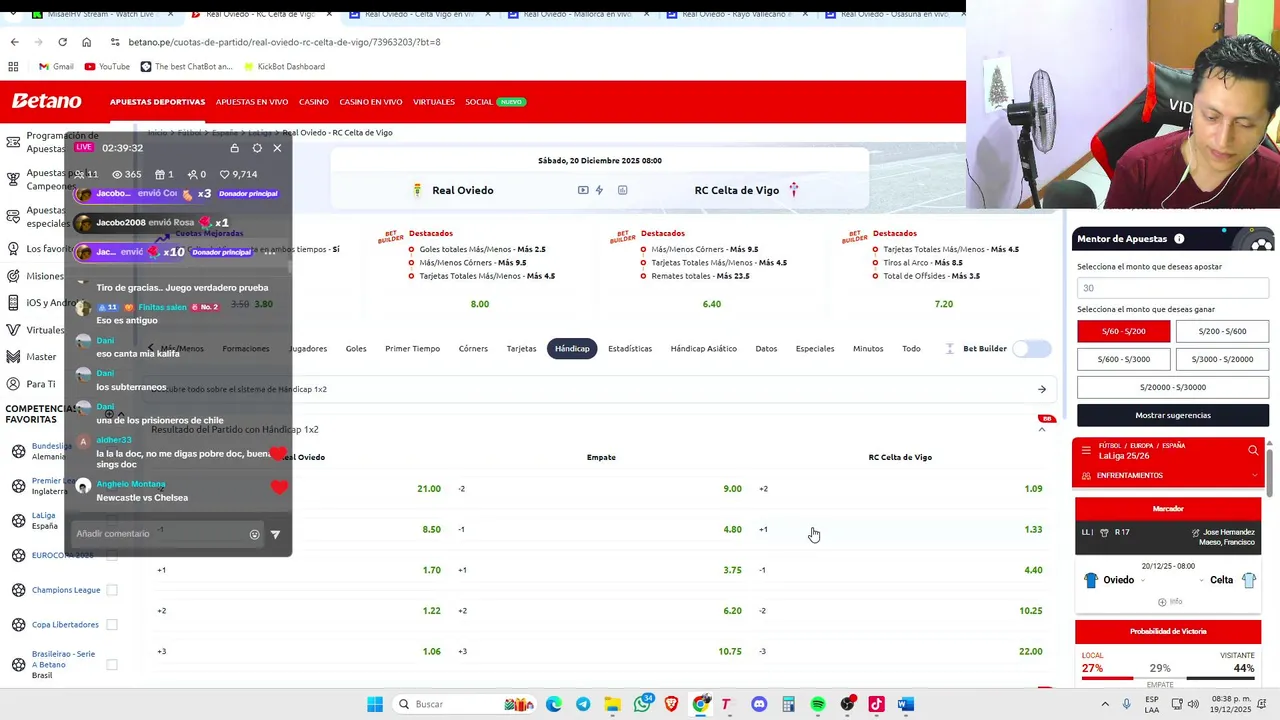Check the EUROCOPA 2028 checkbox
Screen dimensions: 1280x720
click(x=112, y=555)
